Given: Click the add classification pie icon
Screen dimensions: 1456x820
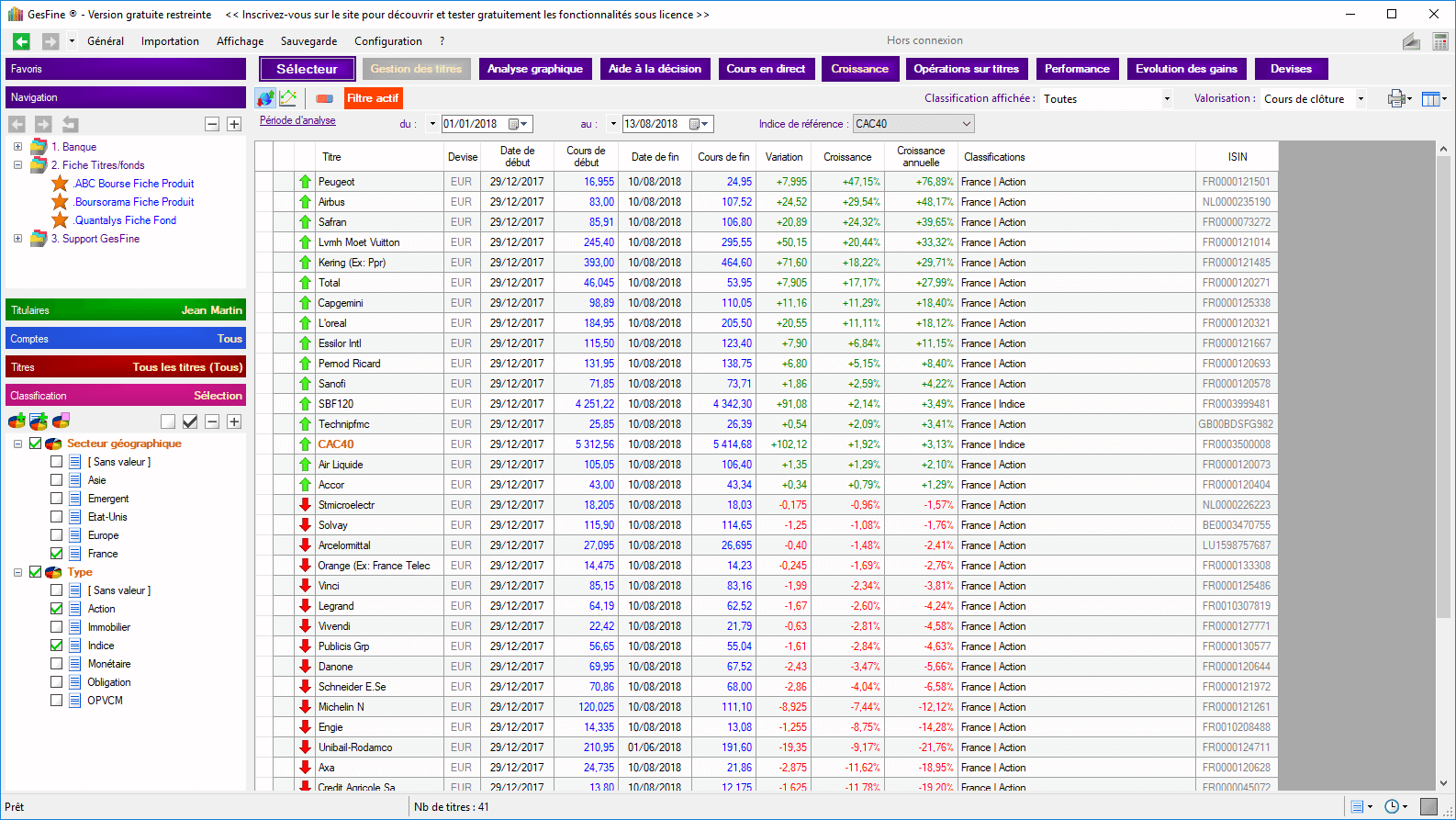Looking at the screenshot, I should [17, 421].
